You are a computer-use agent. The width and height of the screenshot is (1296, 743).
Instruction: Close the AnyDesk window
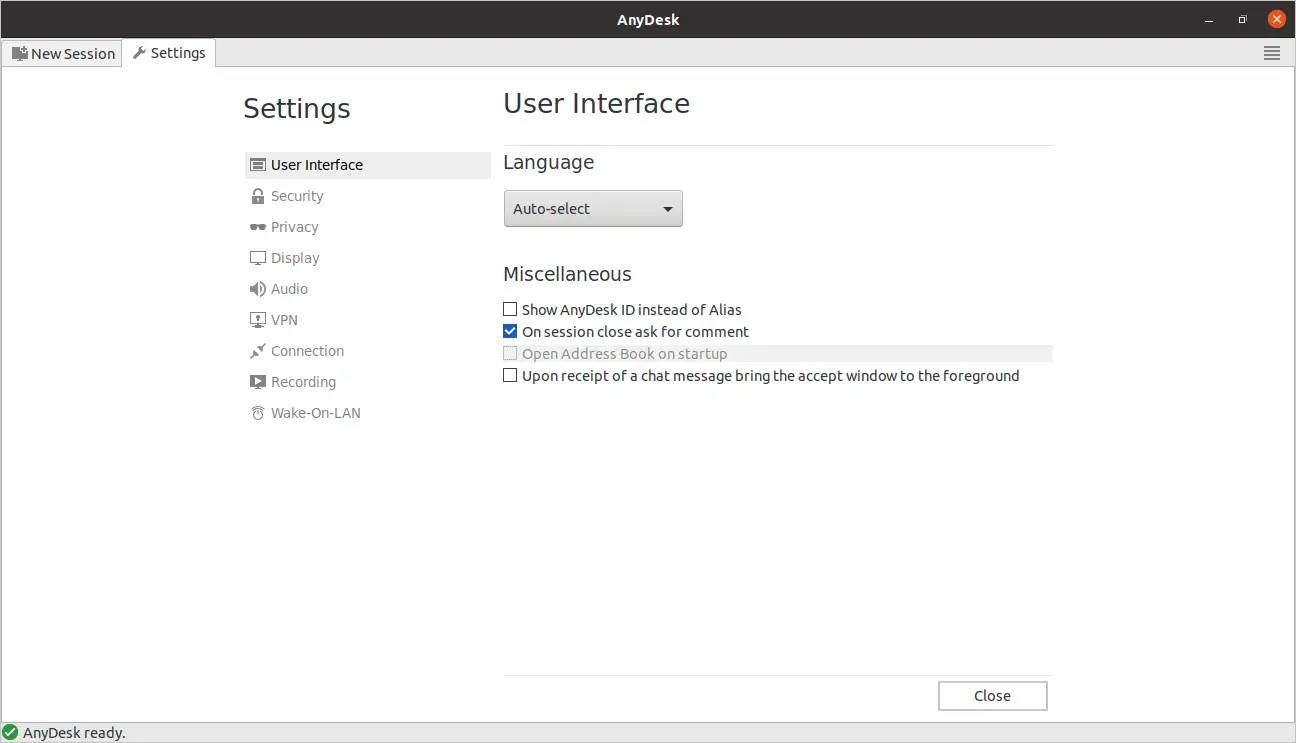pos(1276,19)
